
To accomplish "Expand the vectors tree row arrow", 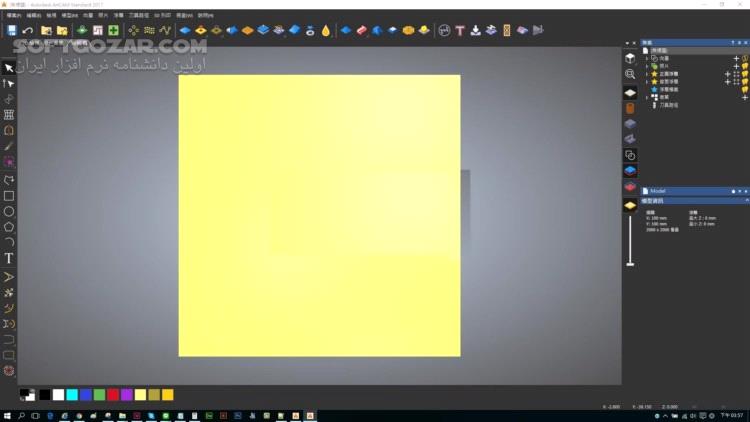I will point(647,58).
